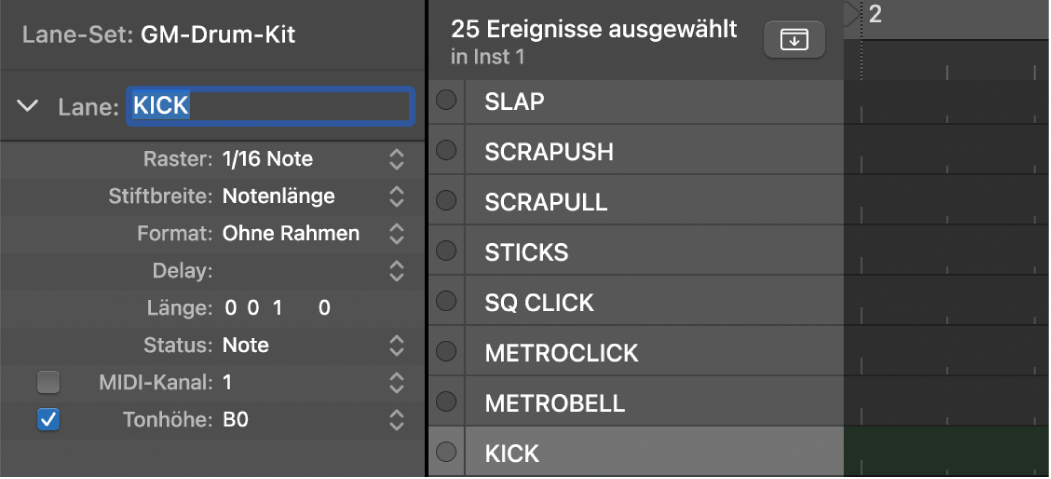The image size is (1051, 479).
Task: Click the round button beside SCRAPUSH lane
Action: pyautogui.click(x=446, y=151)
